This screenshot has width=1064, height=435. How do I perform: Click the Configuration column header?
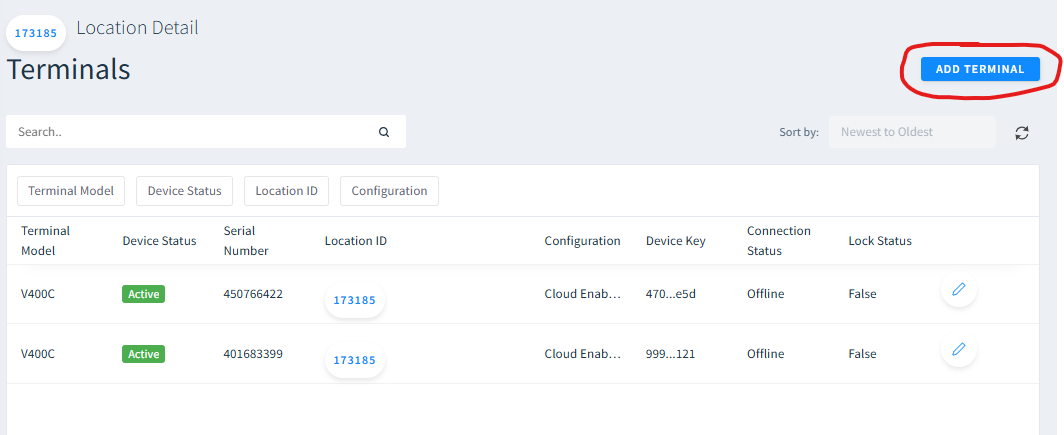(582, 241)
